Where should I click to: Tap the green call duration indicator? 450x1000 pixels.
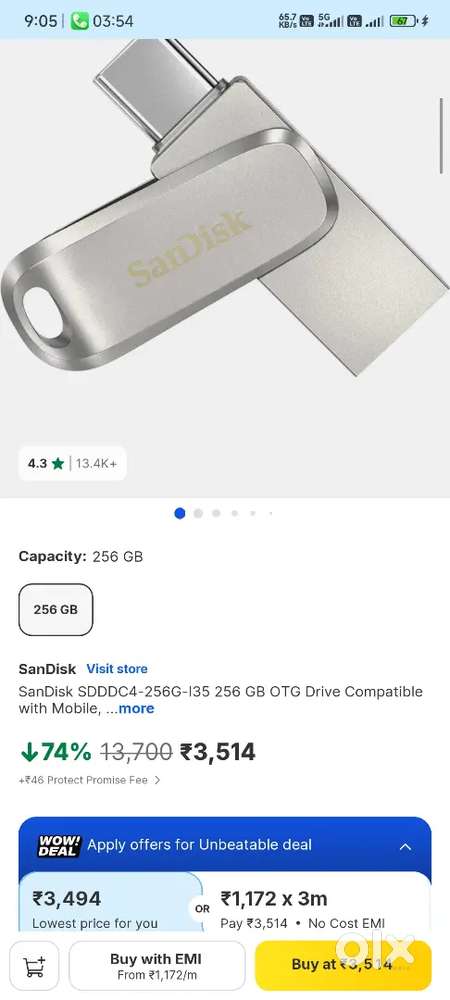(x=102, y=21)
